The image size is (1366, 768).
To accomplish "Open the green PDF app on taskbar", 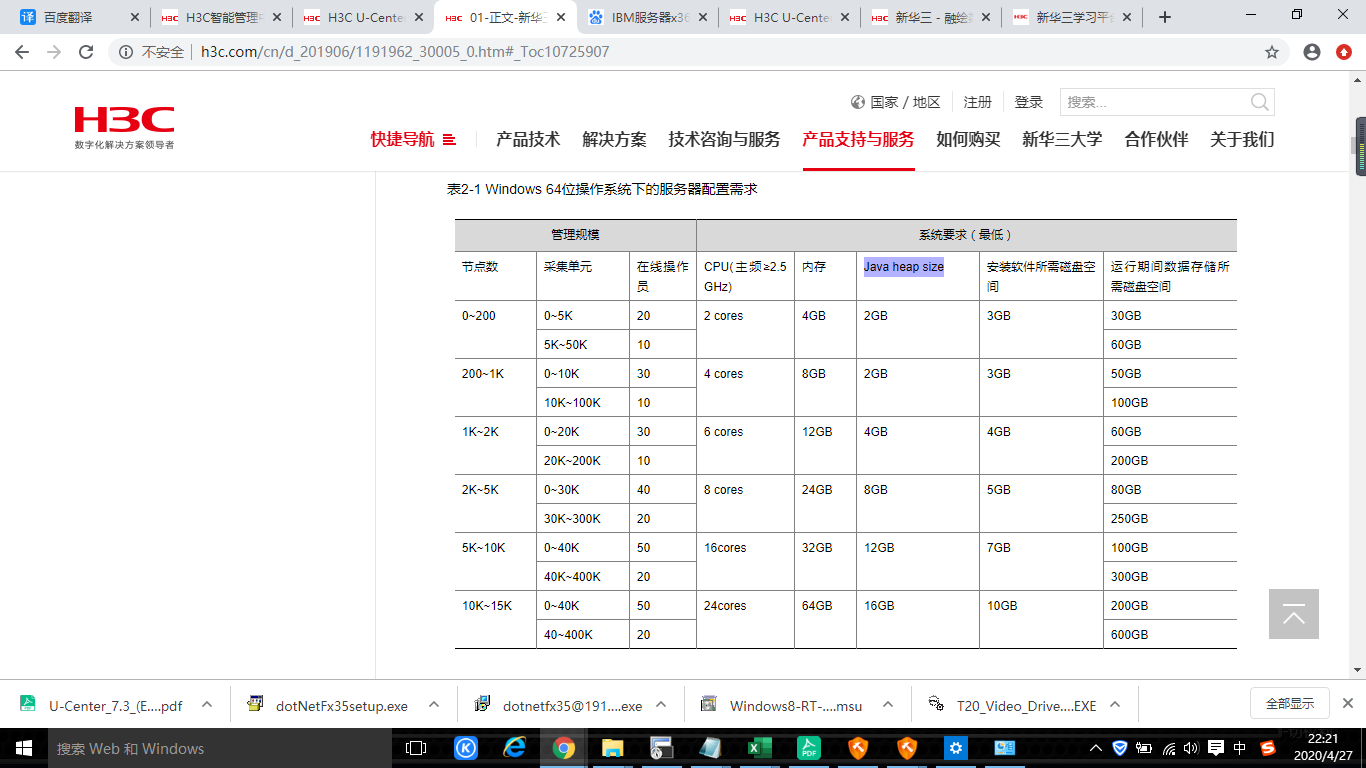I will [x=809, y=748].
